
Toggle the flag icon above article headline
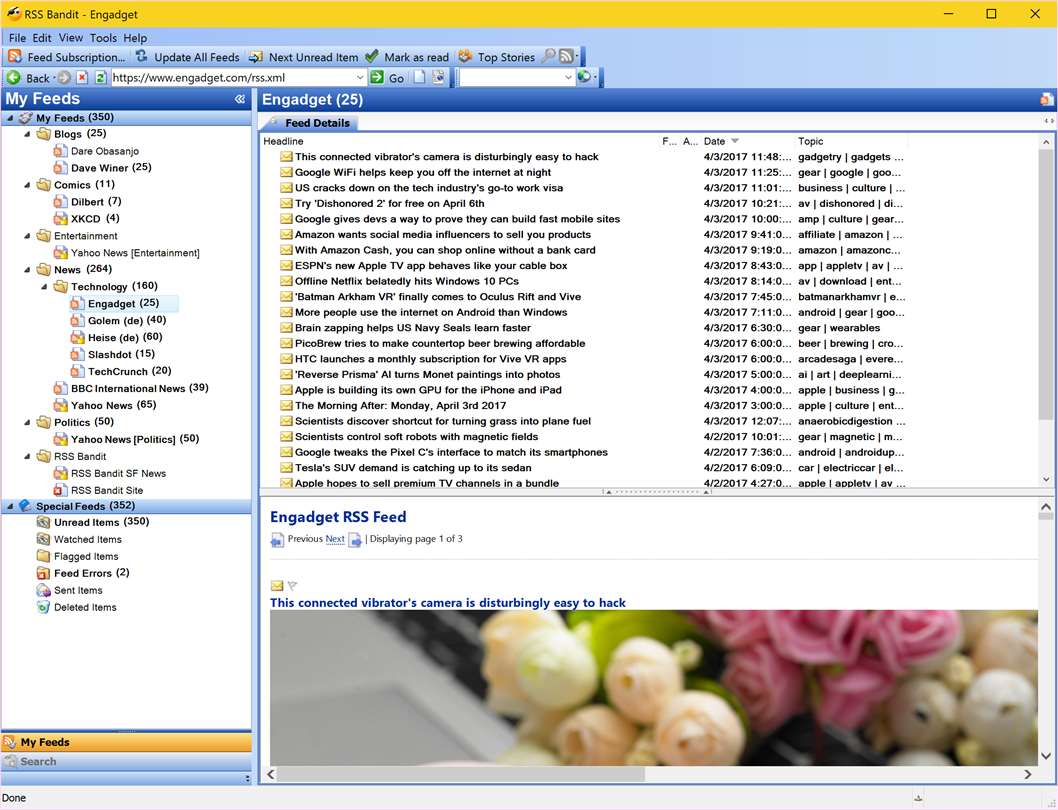click(292, 586)
